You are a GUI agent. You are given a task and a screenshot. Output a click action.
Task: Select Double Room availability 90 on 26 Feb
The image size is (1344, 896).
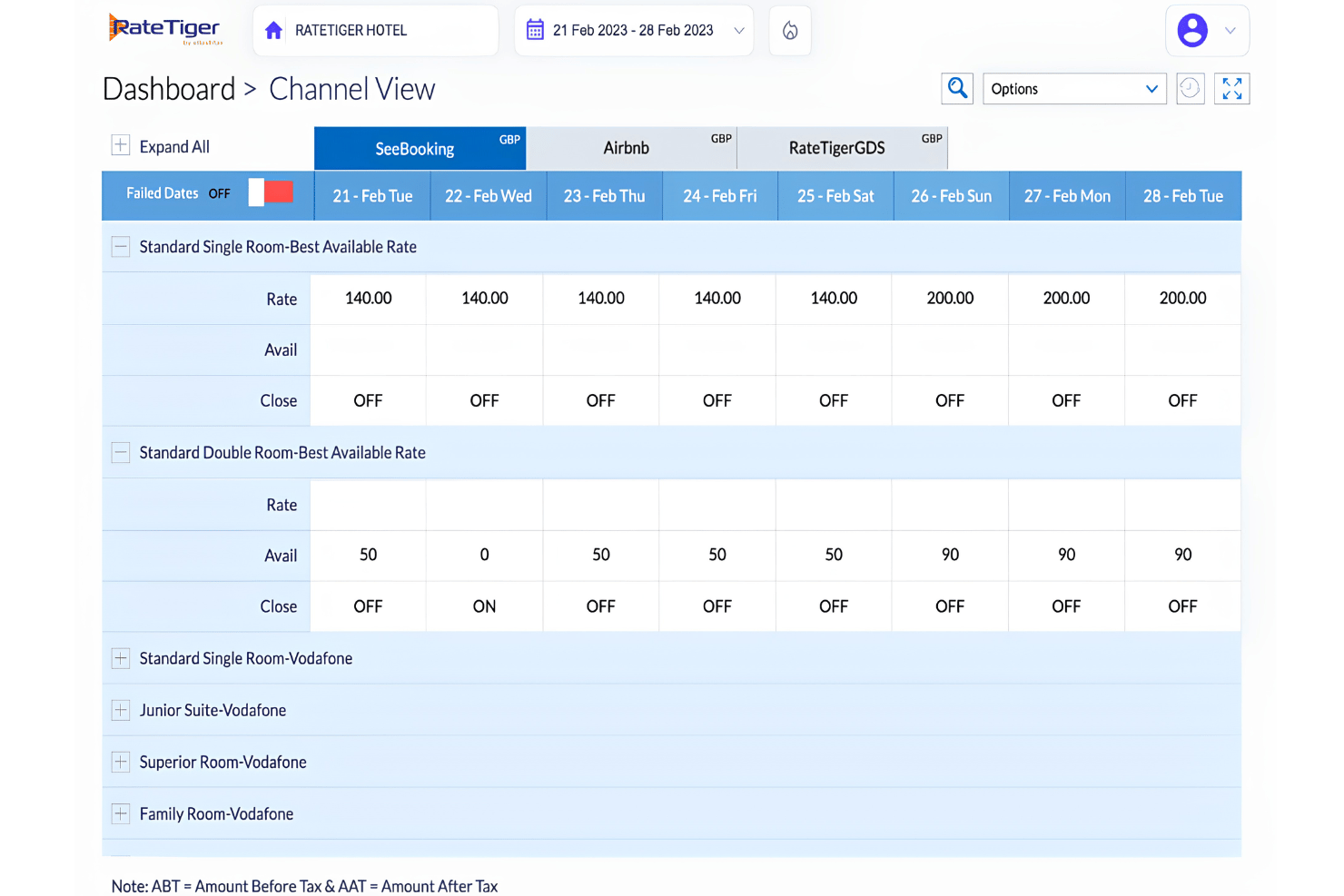[950, 555]
